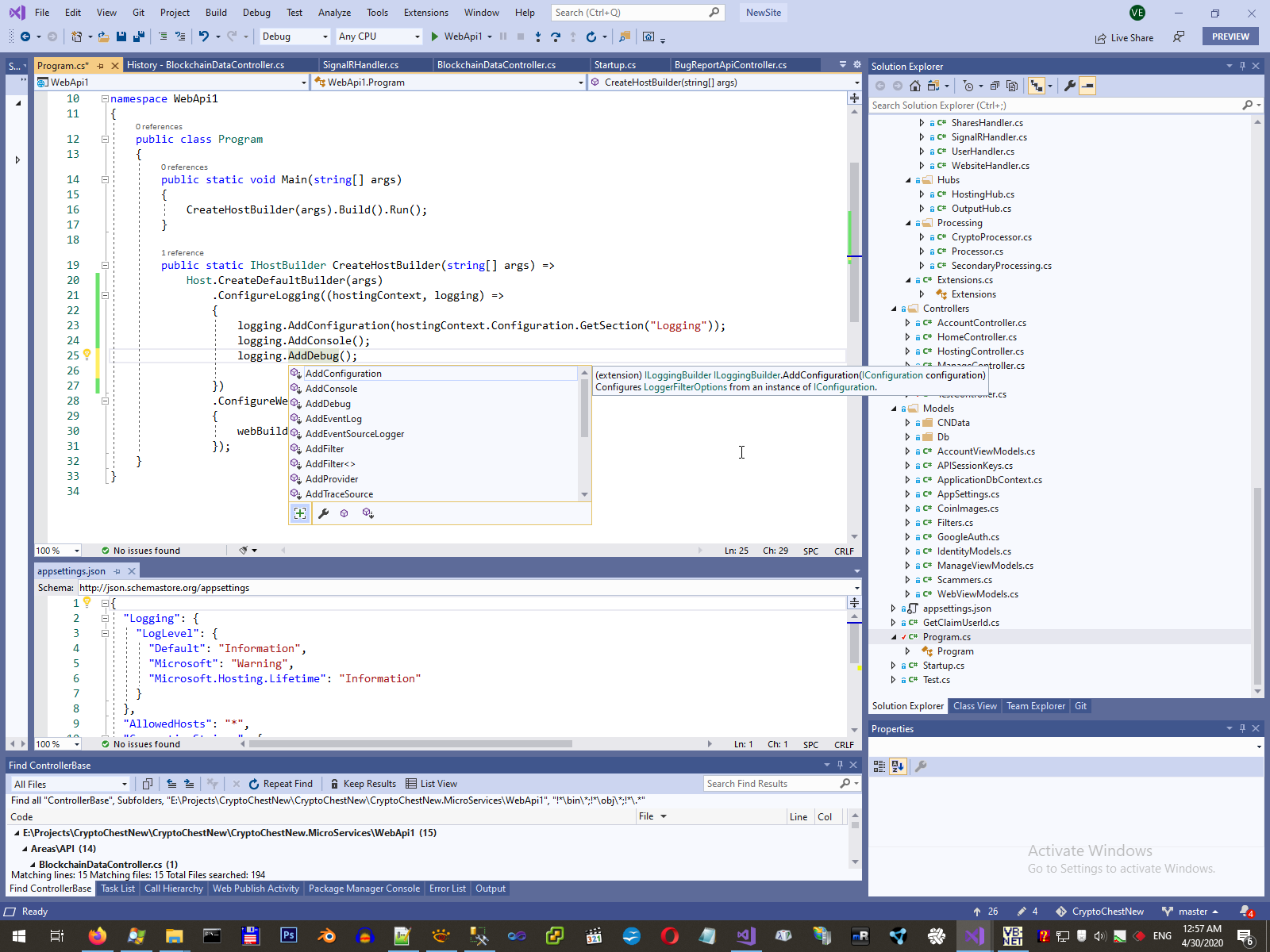Click Collapse All in Solution Explorer toolbar
The image size is (1270, 952).
tap(995, 86)
